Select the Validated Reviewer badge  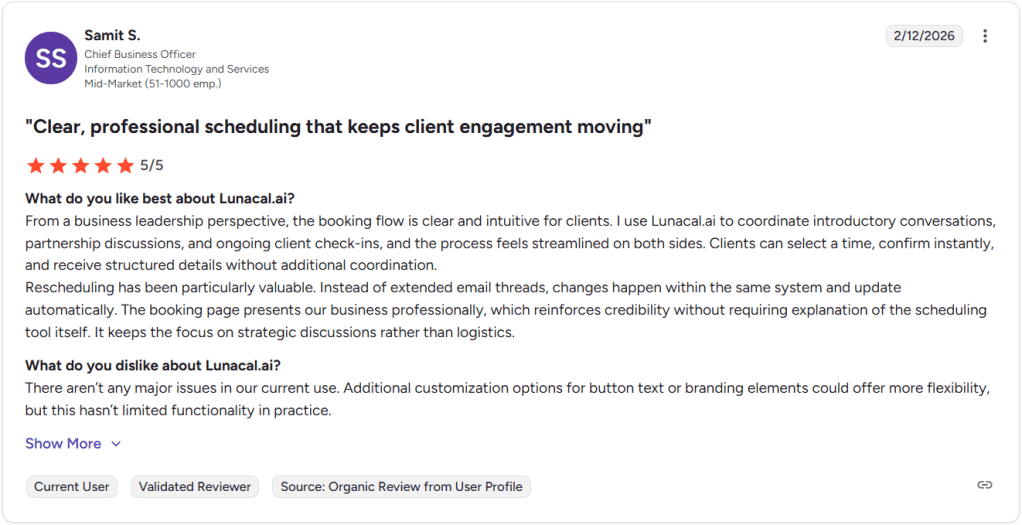[195, 487]
